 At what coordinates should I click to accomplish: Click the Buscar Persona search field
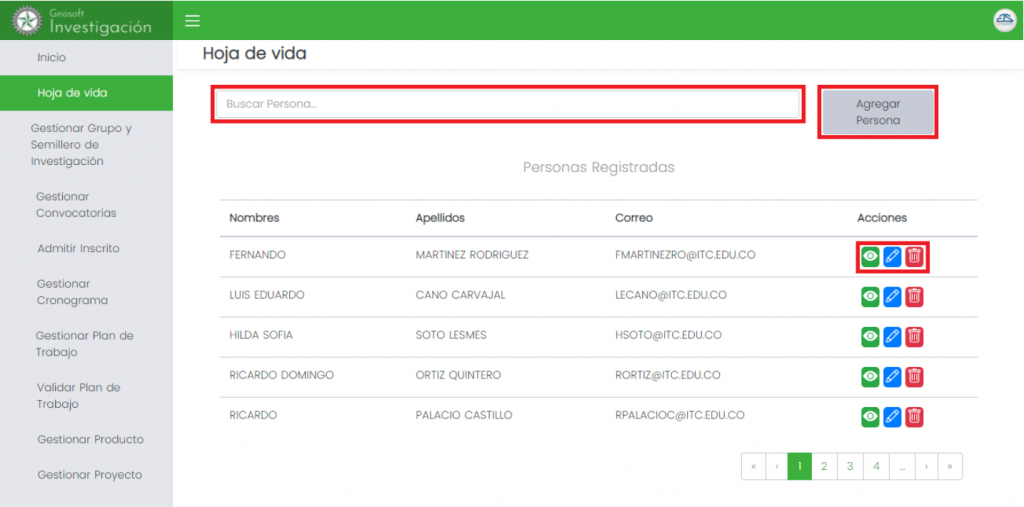508,104
